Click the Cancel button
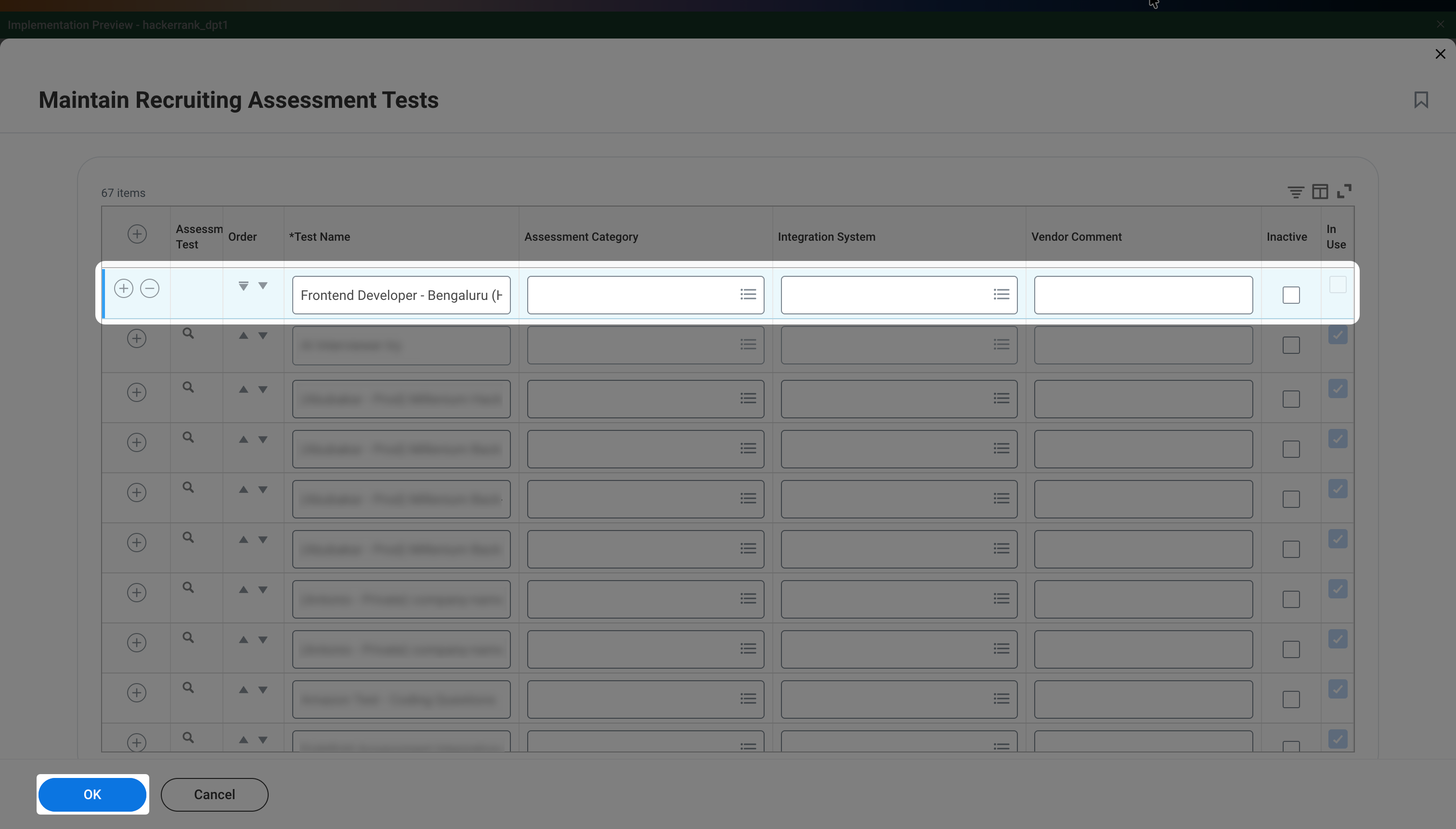Image resolution: width=1456 pixels, height=829 pixels. pos(214,794)
